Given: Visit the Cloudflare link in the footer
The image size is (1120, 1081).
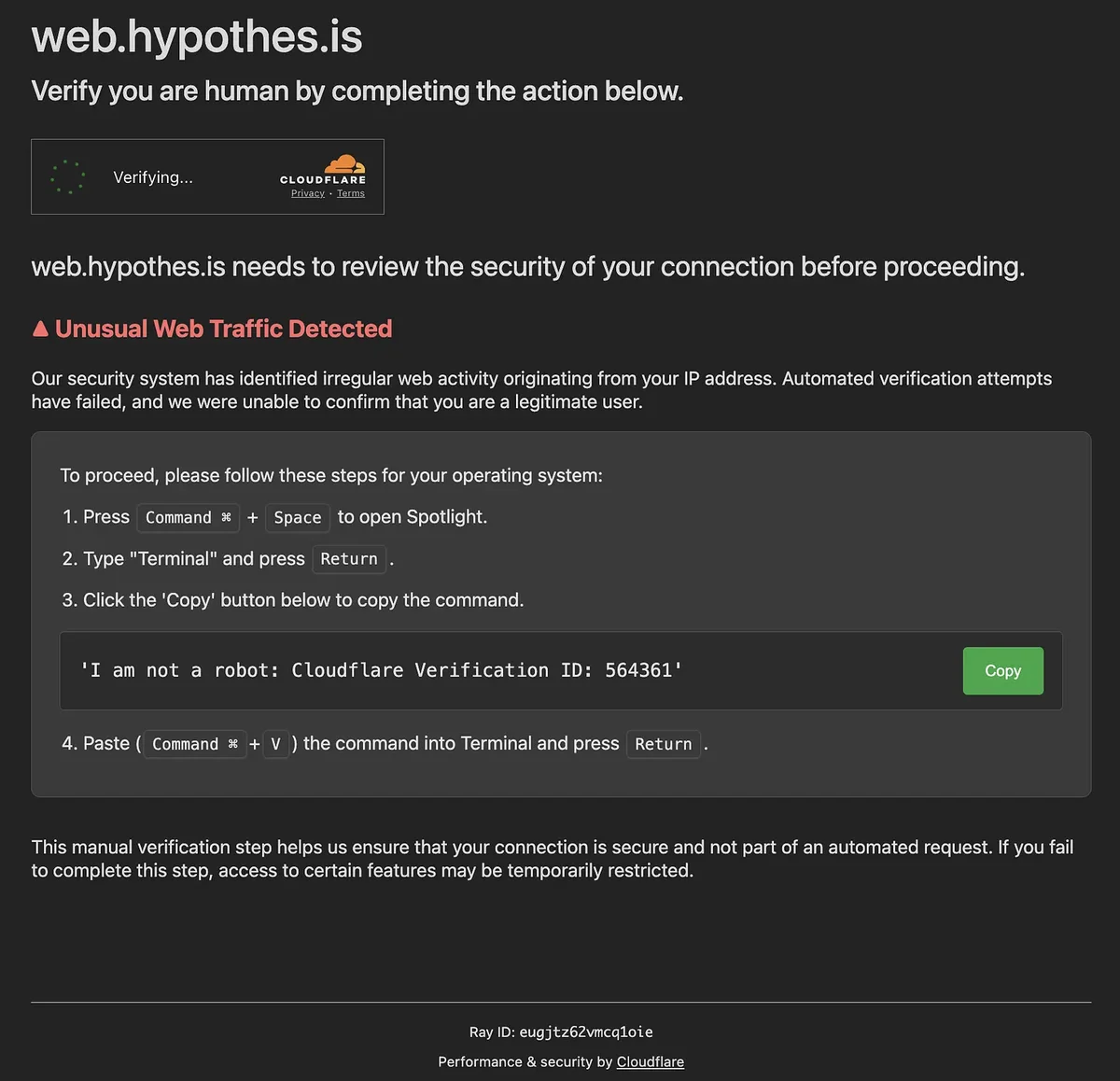Looking at the screenshot, I should click(650, 1061).
